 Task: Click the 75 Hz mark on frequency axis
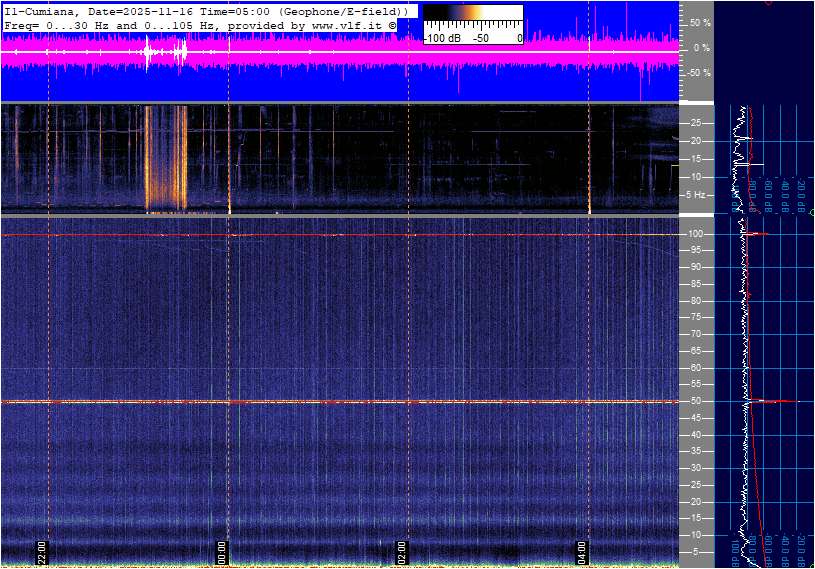tap(694, 317)
